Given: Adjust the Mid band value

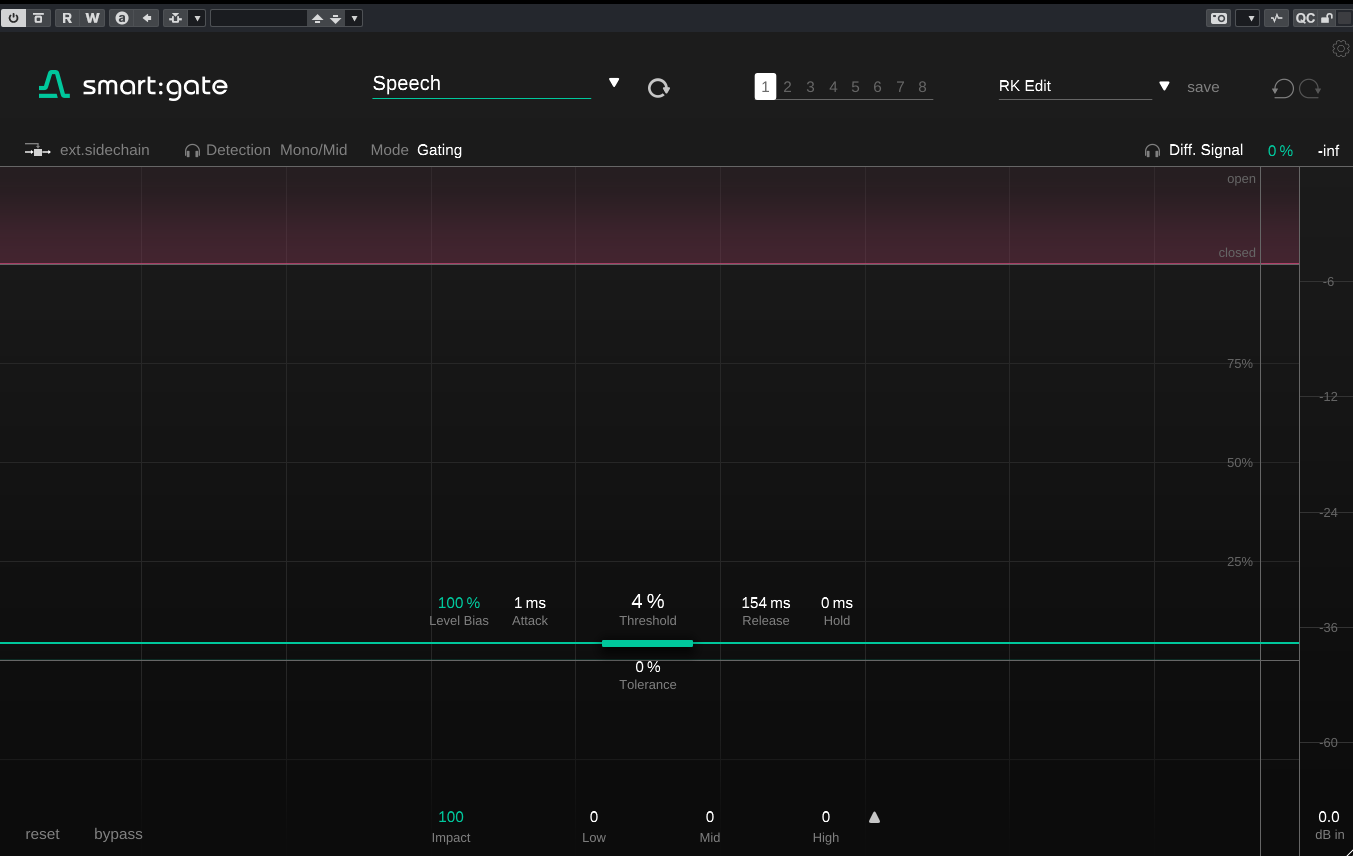Looking at the screenshot, I should pos(710,817).
